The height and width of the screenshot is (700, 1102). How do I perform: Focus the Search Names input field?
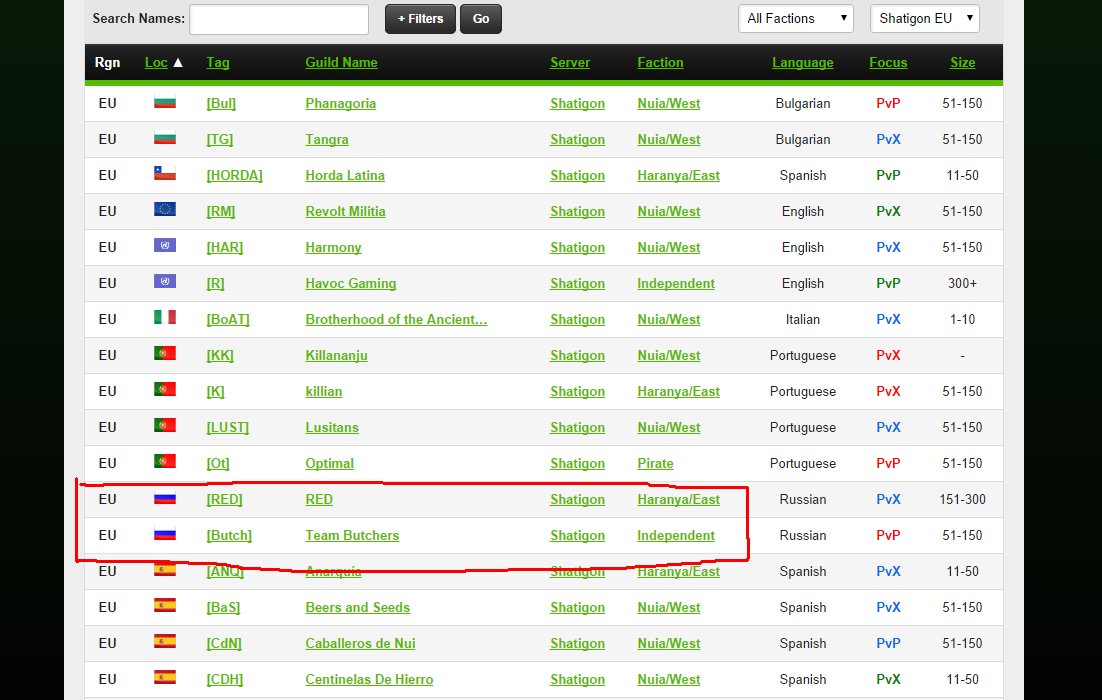pos(279,19)
